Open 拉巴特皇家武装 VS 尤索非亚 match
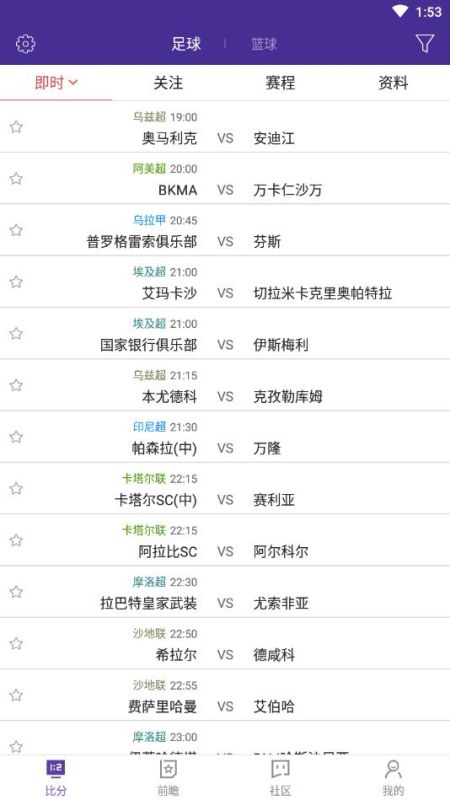This screenshot has height=800, width=450. 225,592
